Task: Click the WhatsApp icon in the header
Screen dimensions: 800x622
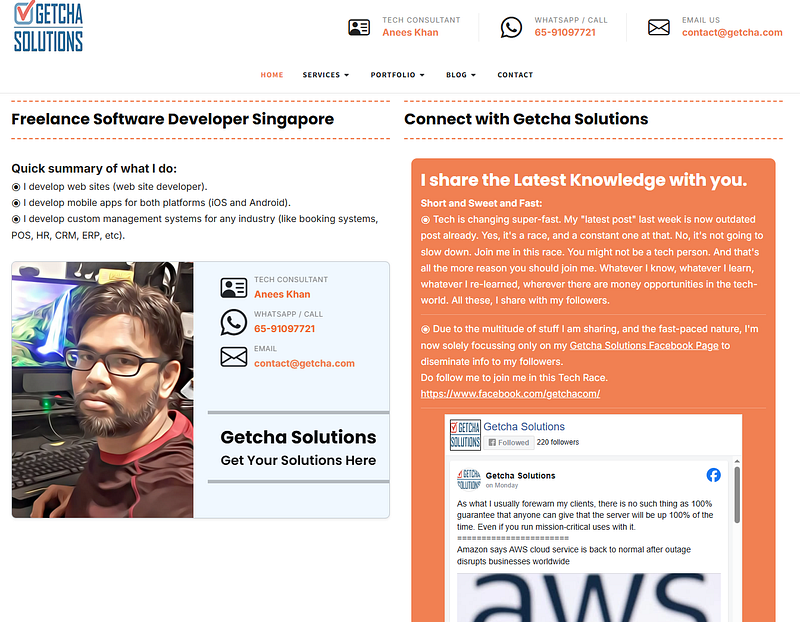Action: point(511,27)
